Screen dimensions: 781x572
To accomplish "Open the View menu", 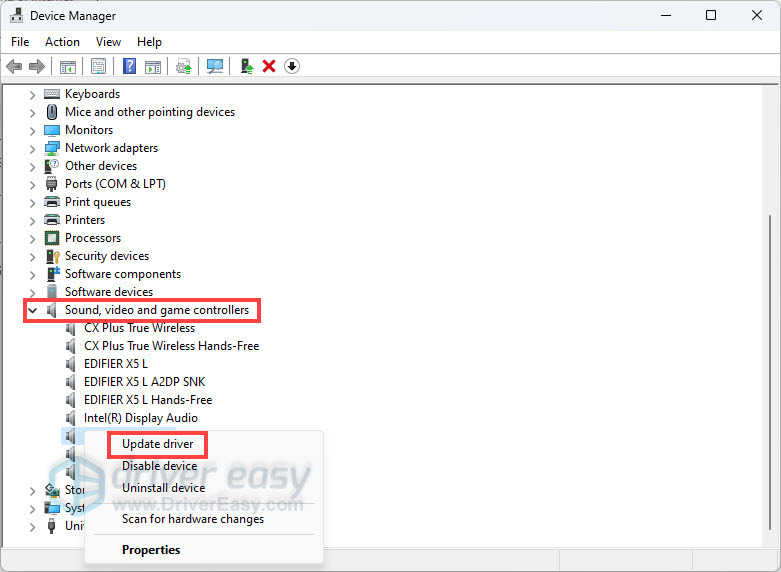I will [108, 42].
